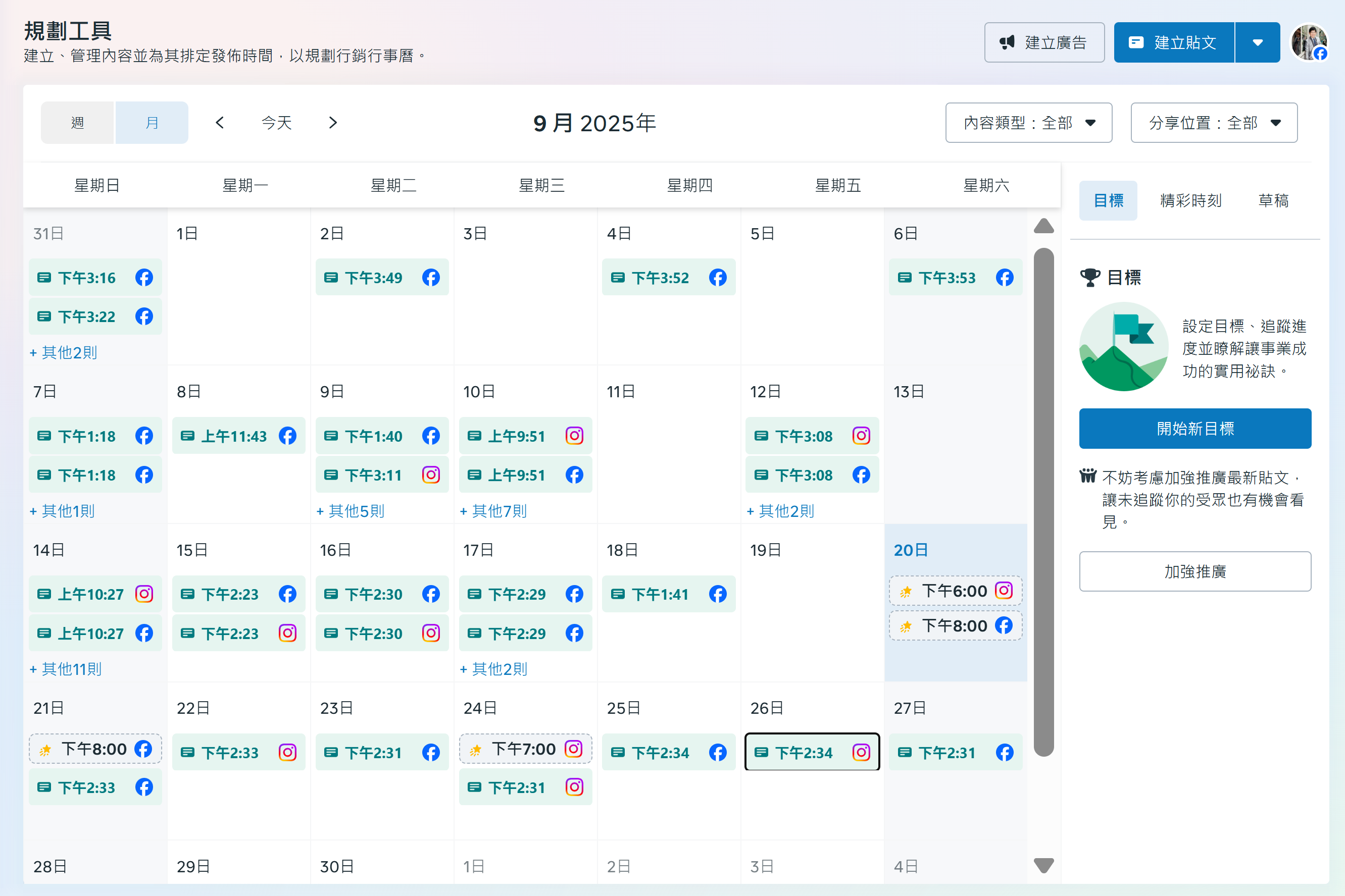Open 8日 上午11:43 Facebook post

pyautogui.click(x=238, y=436)
